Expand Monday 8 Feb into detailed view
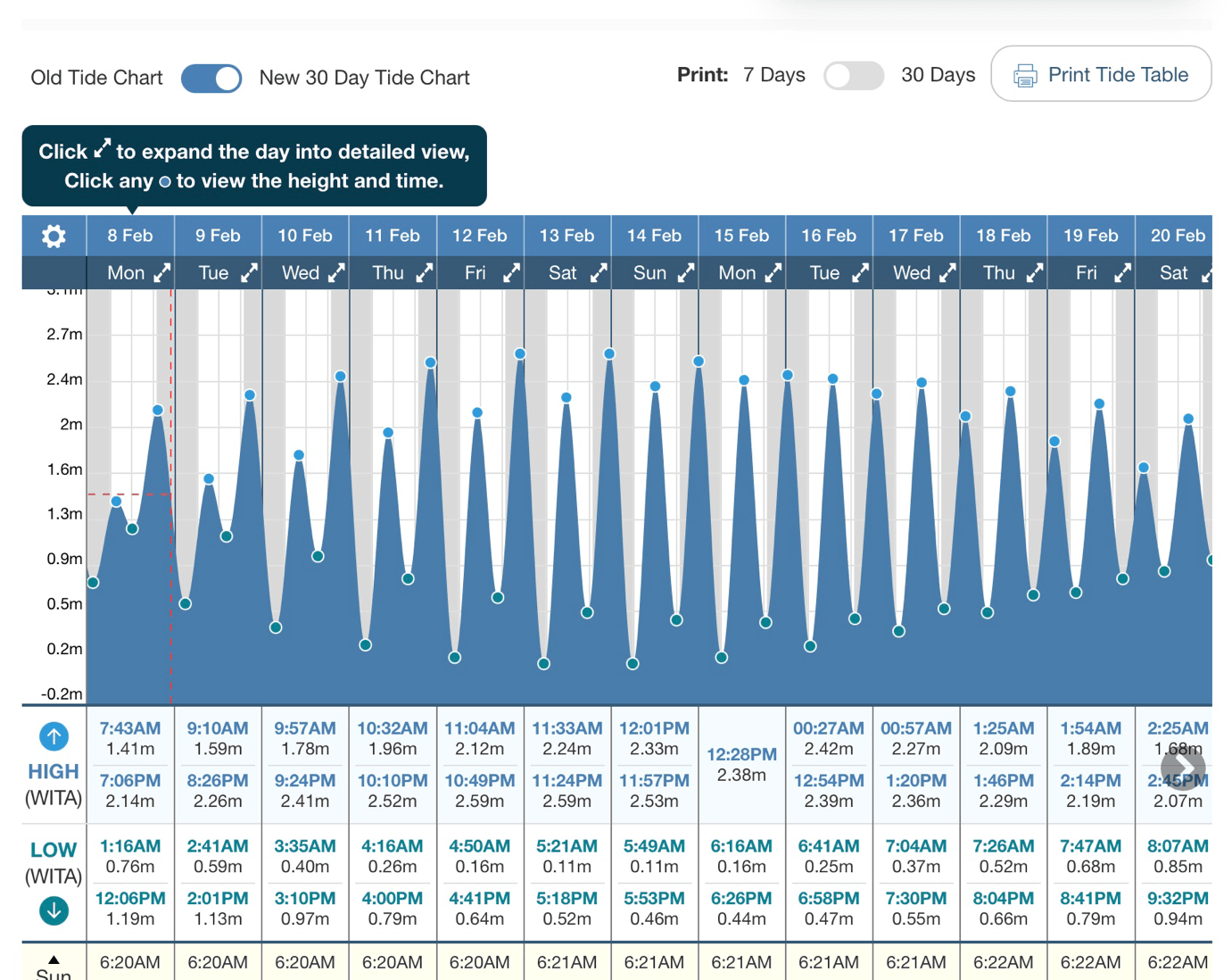 (161, 273)
